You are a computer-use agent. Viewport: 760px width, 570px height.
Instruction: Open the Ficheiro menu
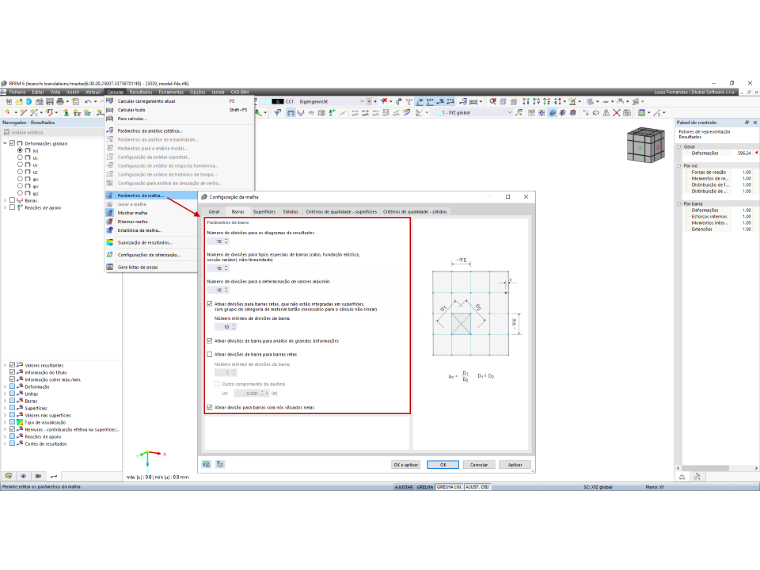coord(17,92)
